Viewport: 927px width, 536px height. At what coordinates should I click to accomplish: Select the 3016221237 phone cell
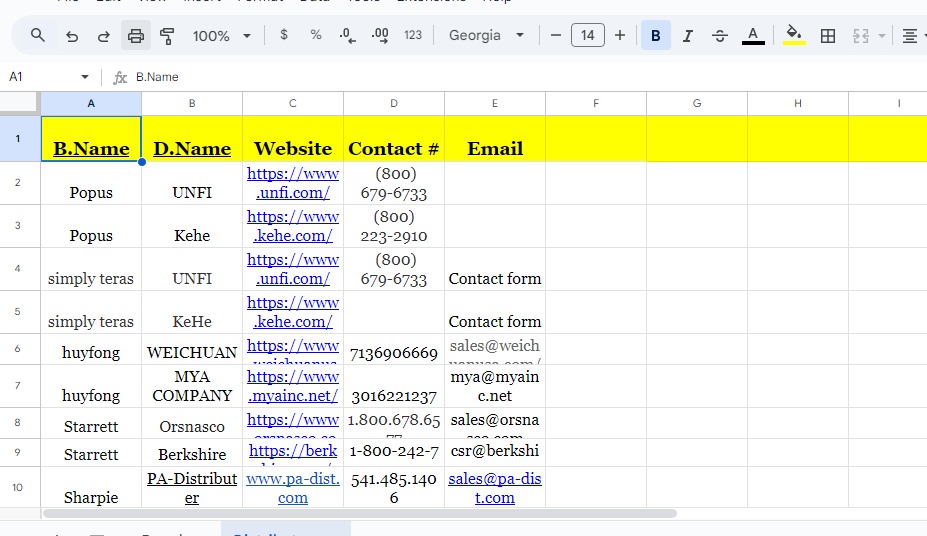394,386
